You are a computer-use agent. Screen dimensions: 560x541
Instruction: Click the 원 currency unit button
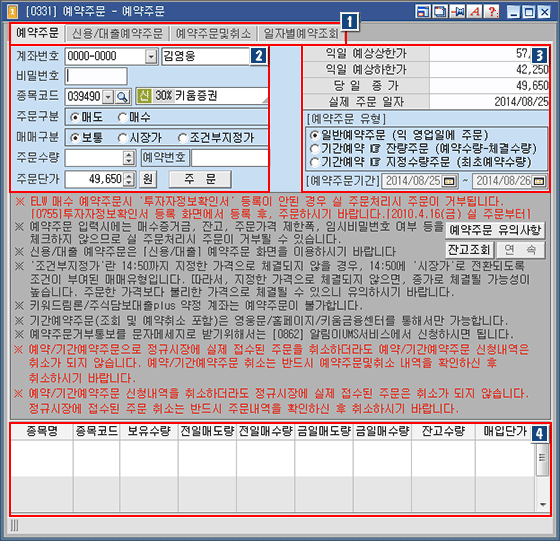pyautogui.click(x=148, y=179)
